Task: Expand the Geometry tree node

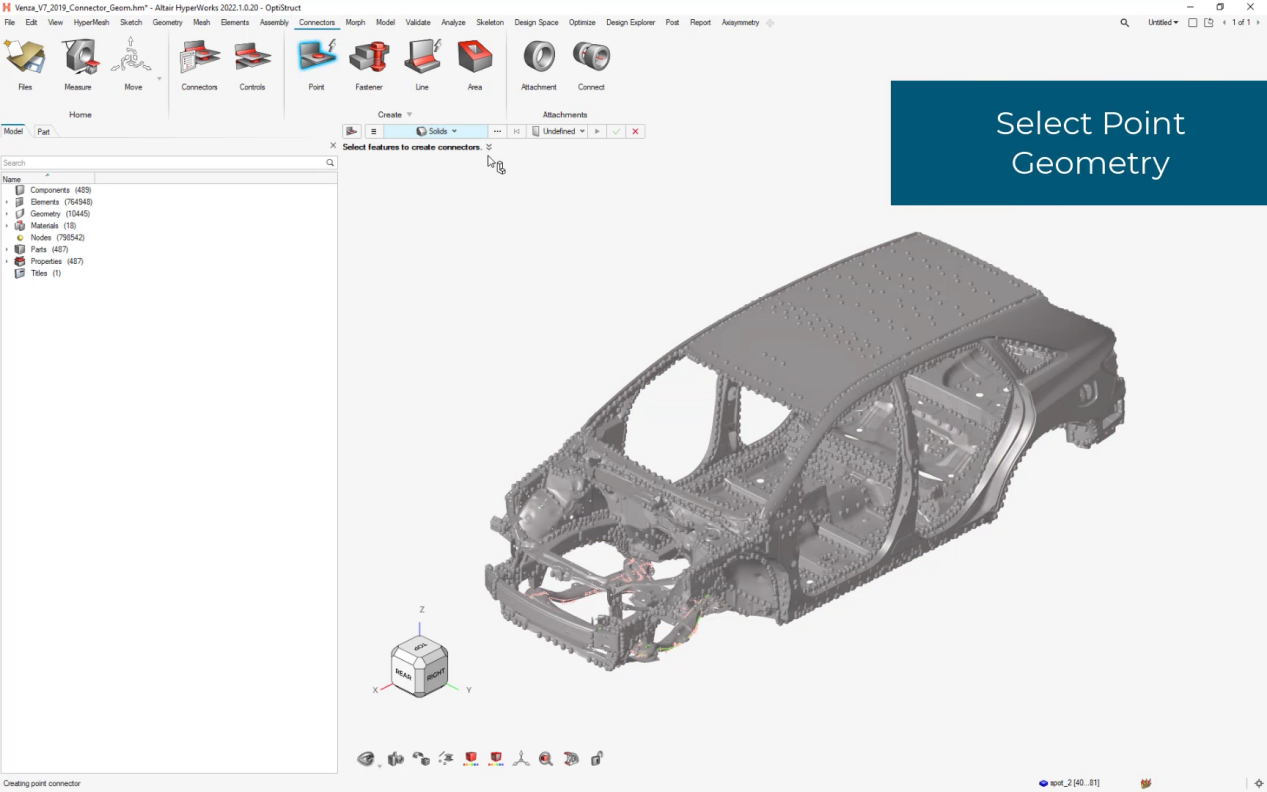Action: point(7,214)
